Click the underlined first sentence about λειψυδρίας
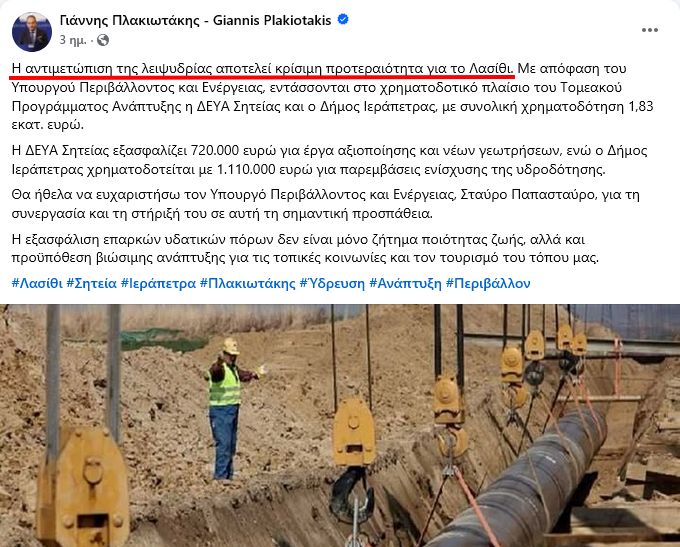This screenshot has height=547, width=680. pos(263,69)
